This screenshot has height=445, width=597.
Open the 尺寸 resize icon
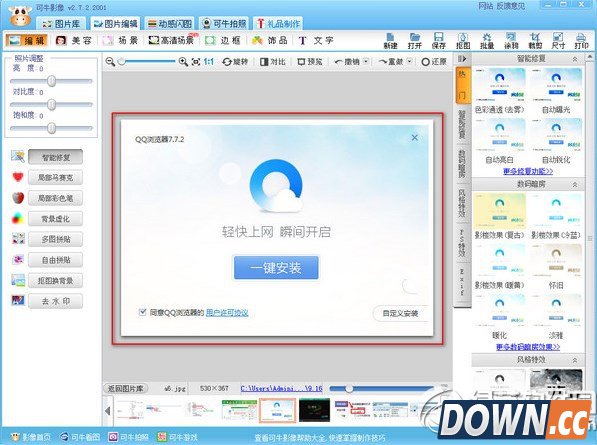point(558,41)
